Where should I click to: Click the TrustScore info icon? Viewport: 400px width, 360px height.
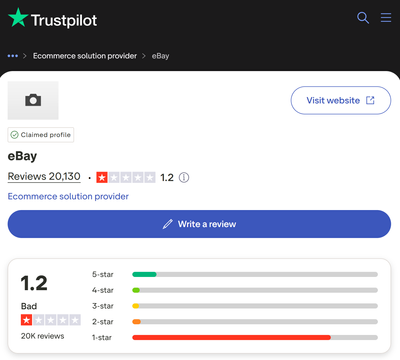pyautogui.click(x=184, y=177)
